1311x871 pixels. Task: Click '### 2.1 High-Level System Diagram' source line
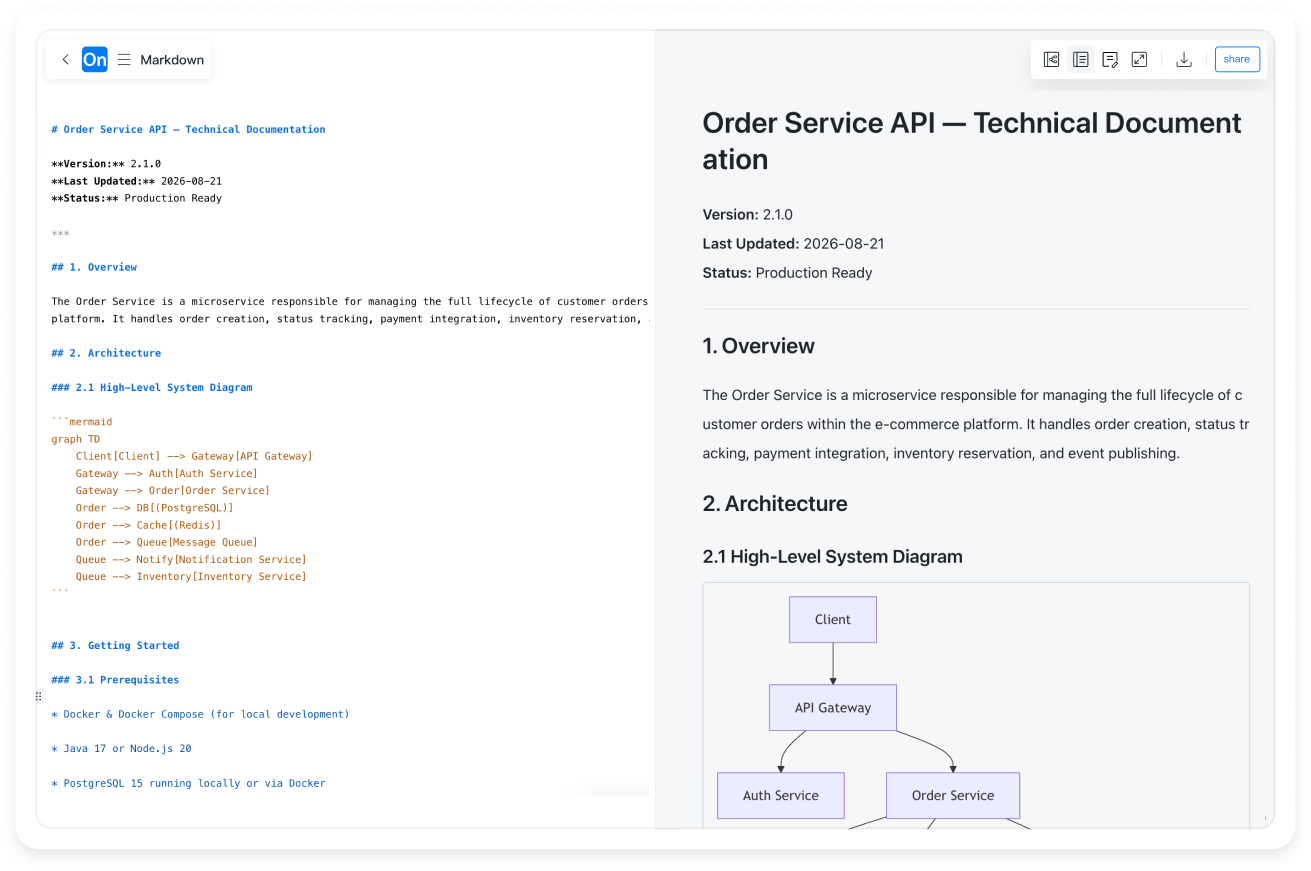pyautogui.click(x=152, y=388)
